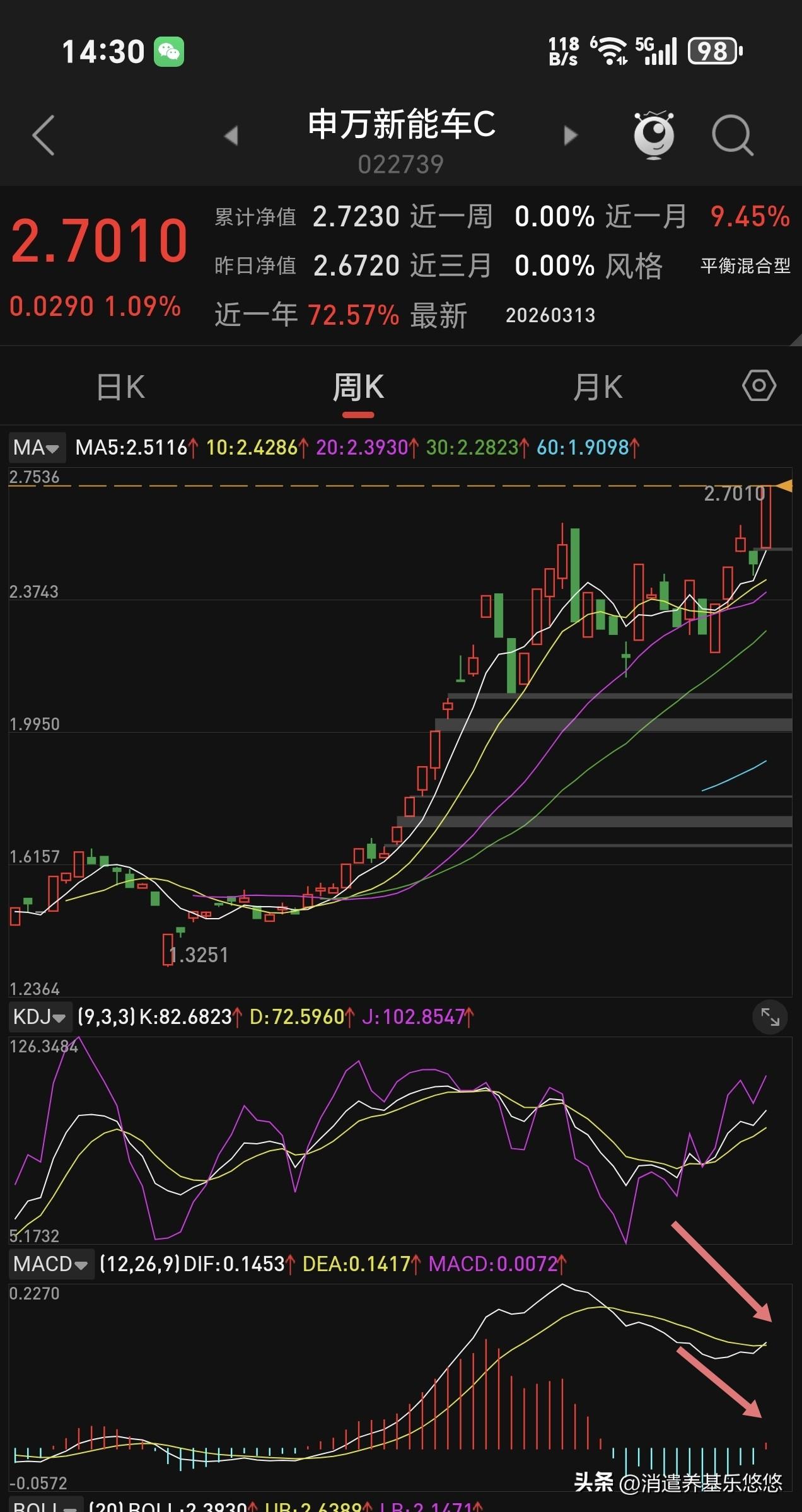Switch to previous fund with left triangle

click(231, 135)
